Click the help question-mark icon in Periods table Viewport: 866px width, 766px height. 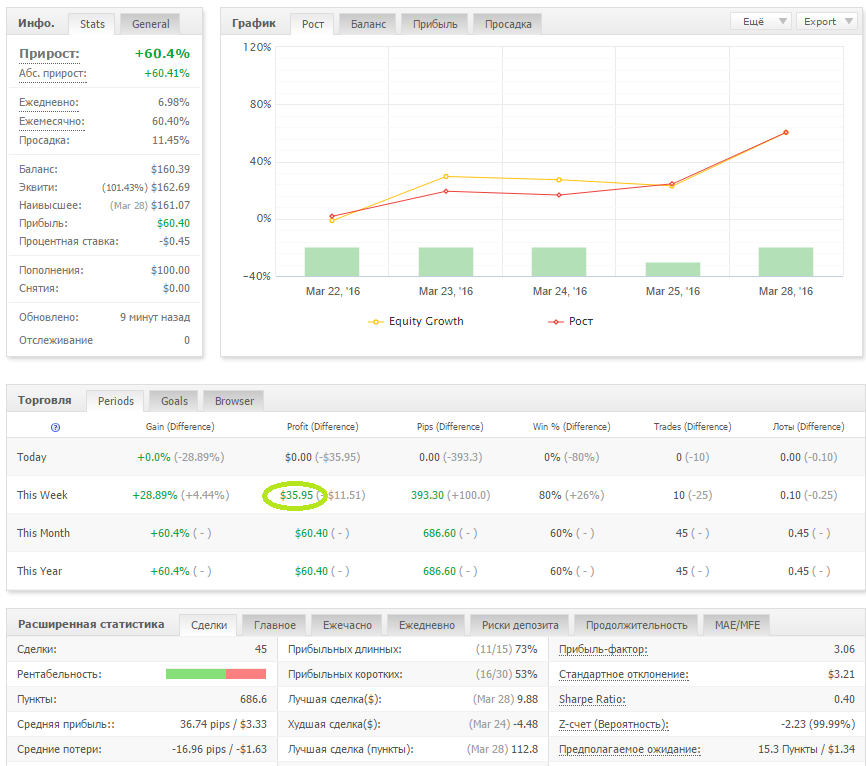tap(55, 427)
